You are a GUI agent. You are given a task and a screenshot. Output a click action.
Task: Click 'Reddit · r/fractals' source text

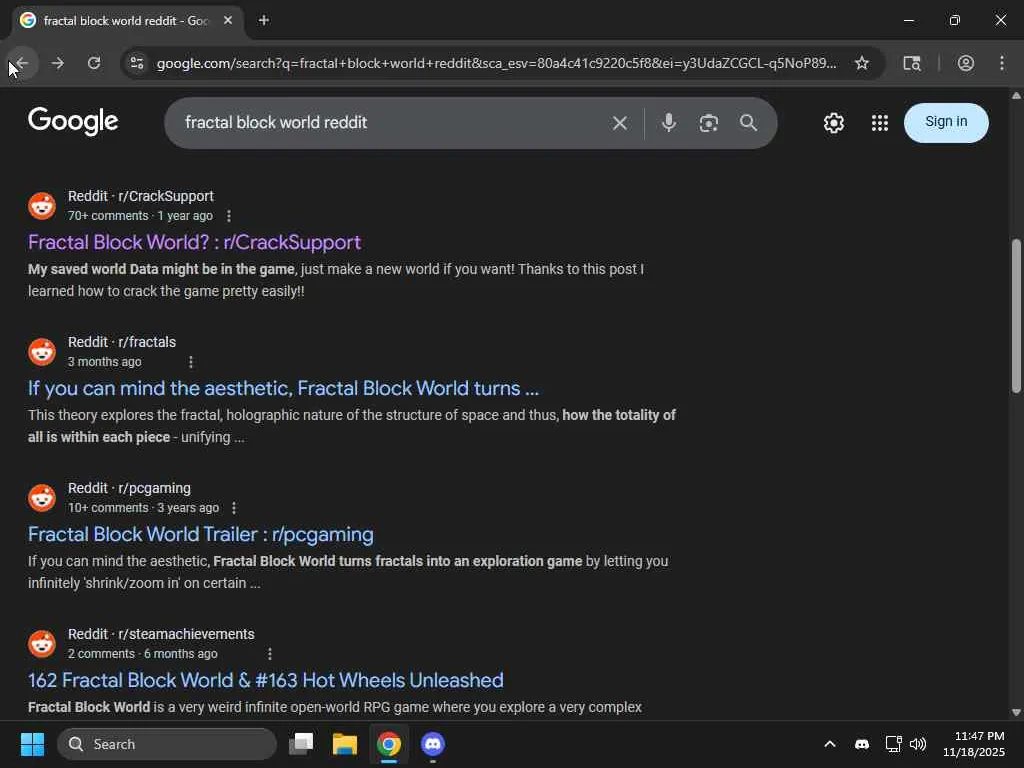coord(122,342)
